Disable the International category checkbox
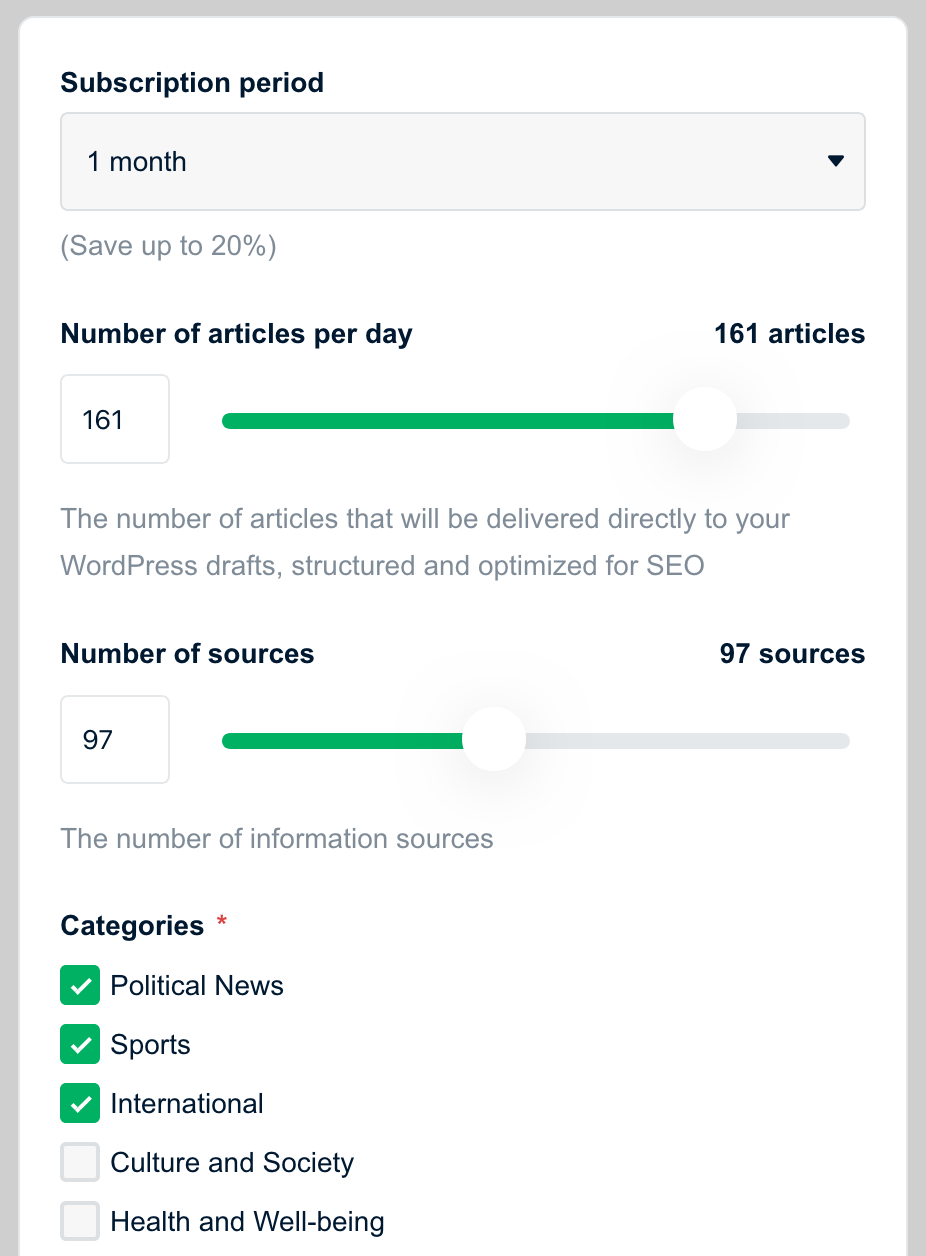Viewport: 926px width, 1256px height. pos(80,1104)
